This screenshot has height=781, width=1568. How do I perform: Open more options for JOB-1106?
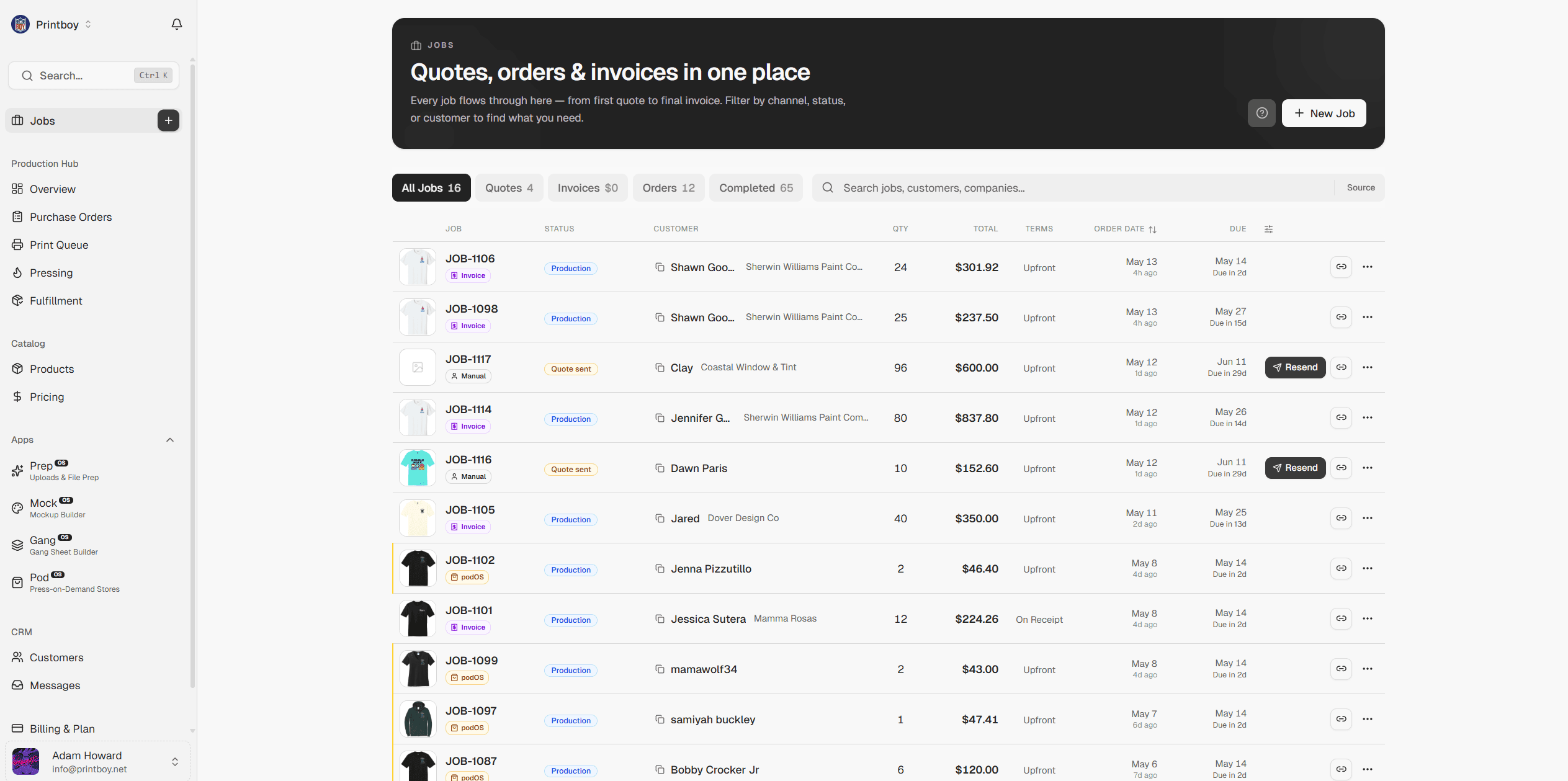1368,267
